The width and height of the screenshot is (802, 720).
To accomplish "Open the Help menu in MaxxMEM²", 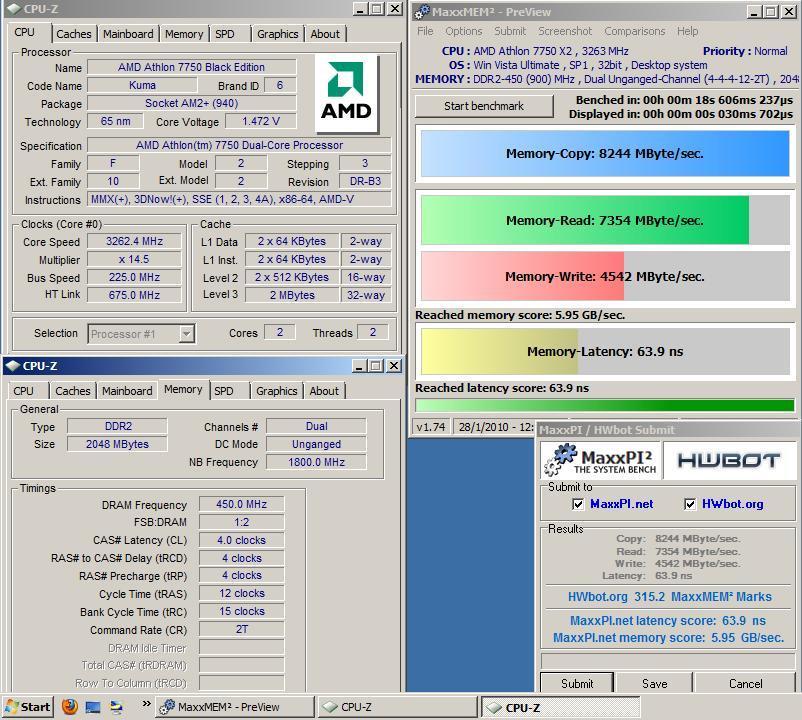I will [687, 31].
